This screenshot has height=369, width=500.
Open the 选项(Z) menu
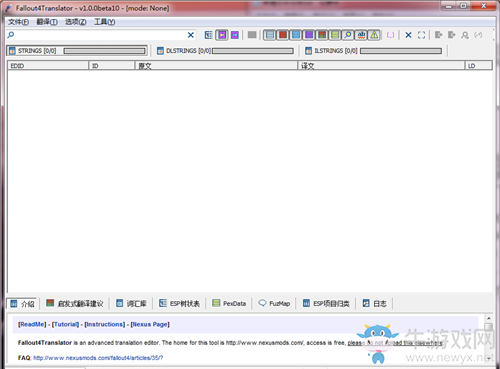coord(76,22)
